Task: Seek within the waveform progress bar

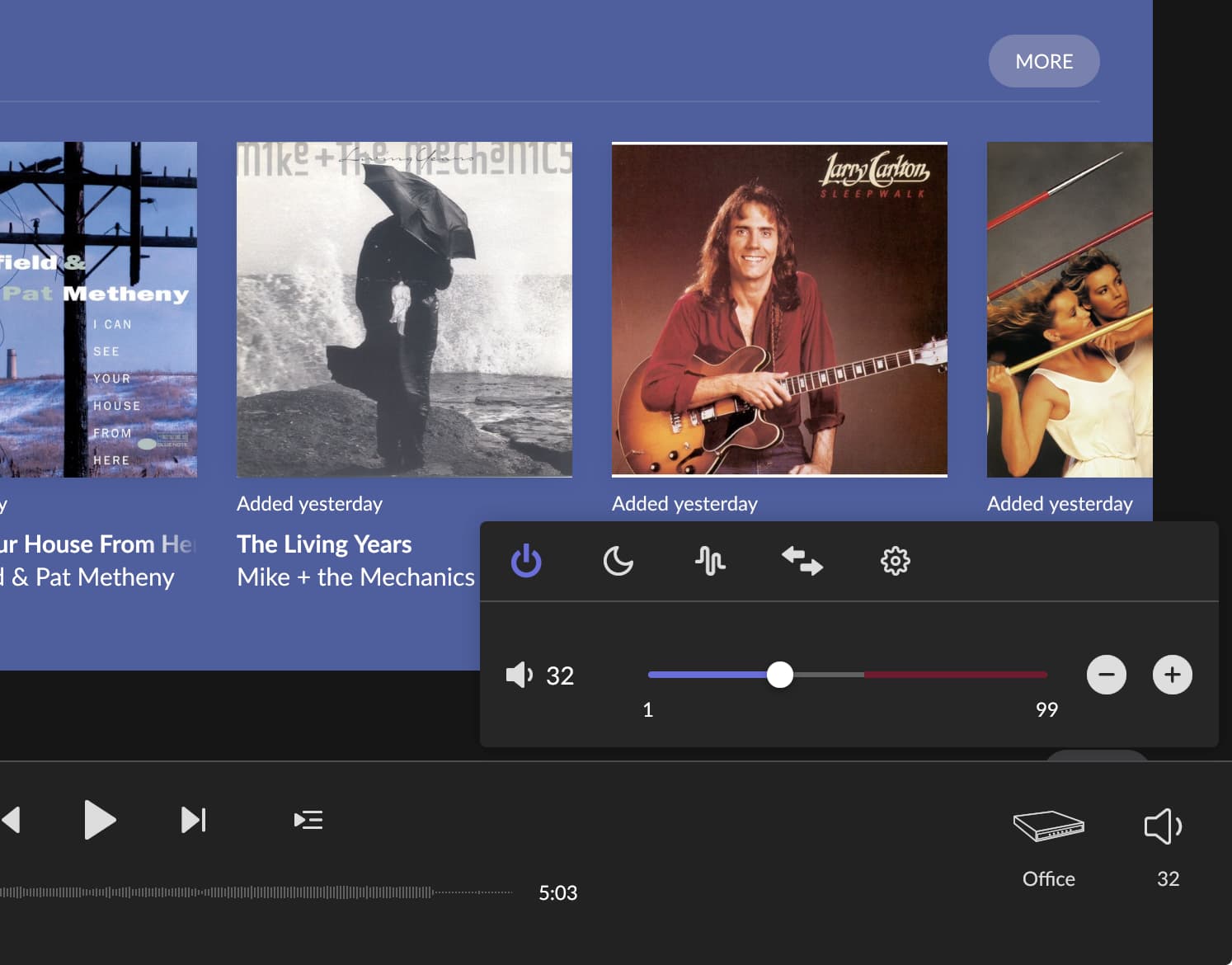Action: pos(256,892)
